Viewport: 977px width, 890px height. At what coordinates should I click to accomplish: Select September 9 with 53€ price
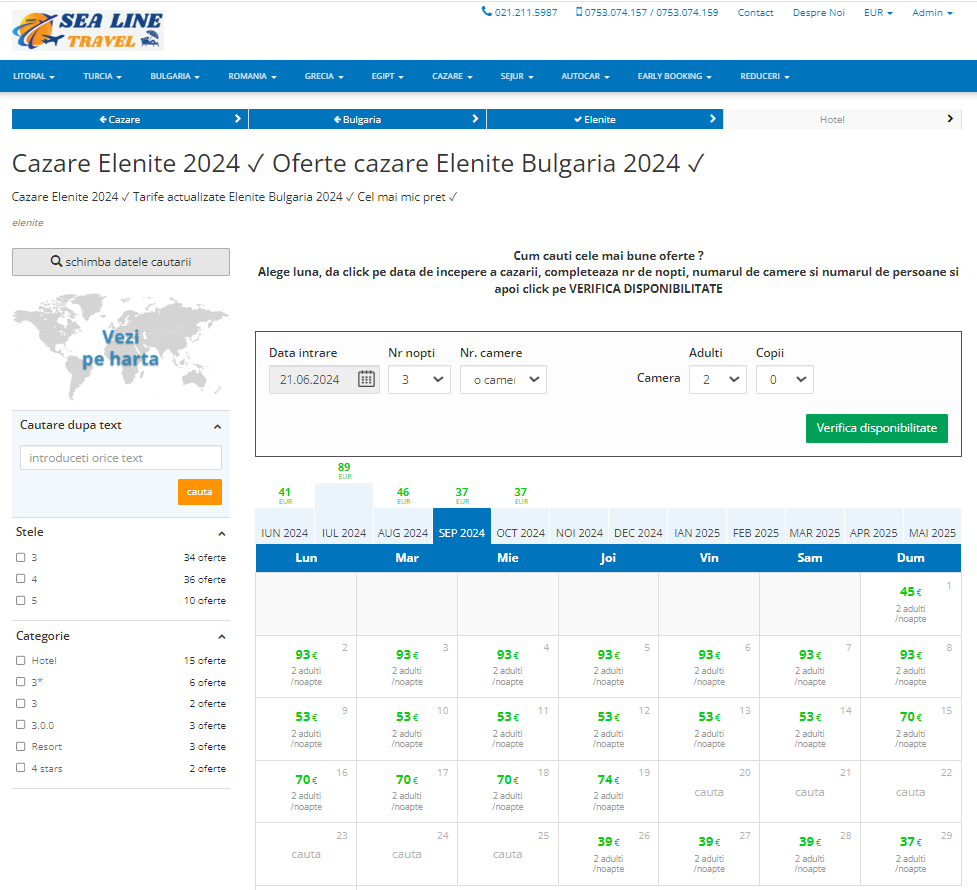coord(306,729)
